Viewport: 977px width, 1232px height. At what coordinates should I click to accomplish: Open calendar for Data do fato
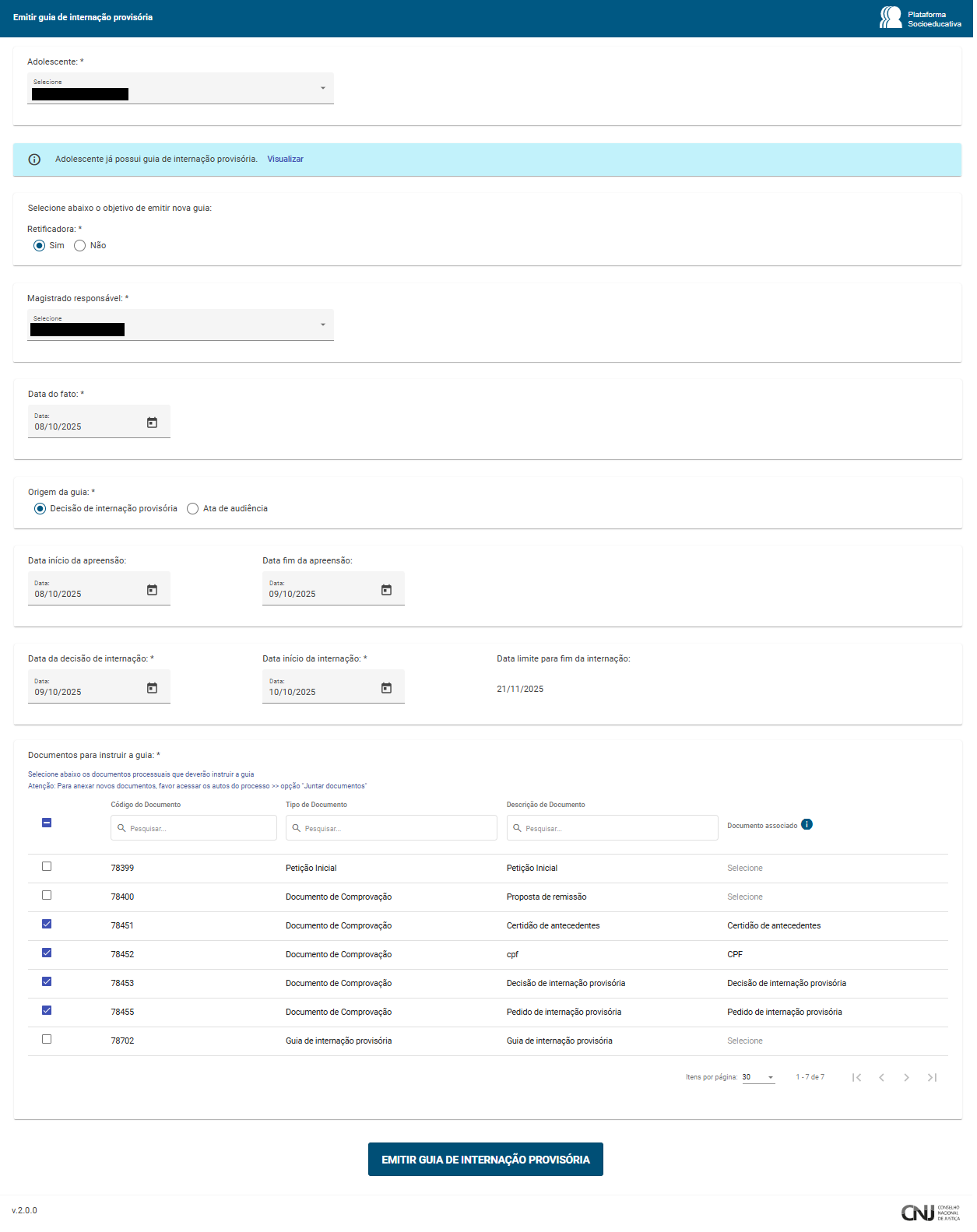click(x=152, y=423)
